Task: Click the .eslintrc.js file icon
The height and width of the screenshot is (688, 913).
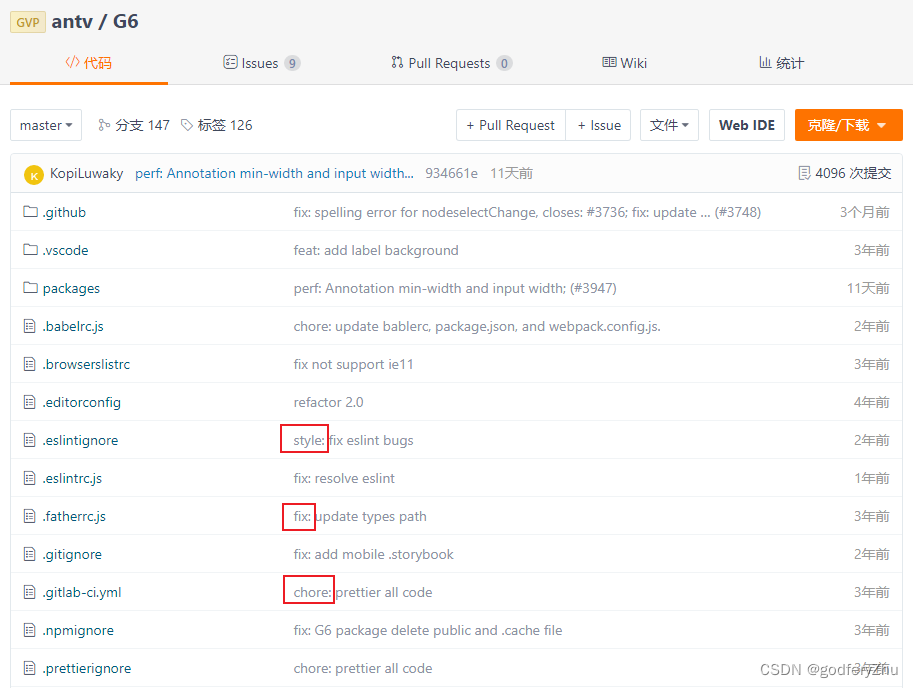Action: coord(30,478)
